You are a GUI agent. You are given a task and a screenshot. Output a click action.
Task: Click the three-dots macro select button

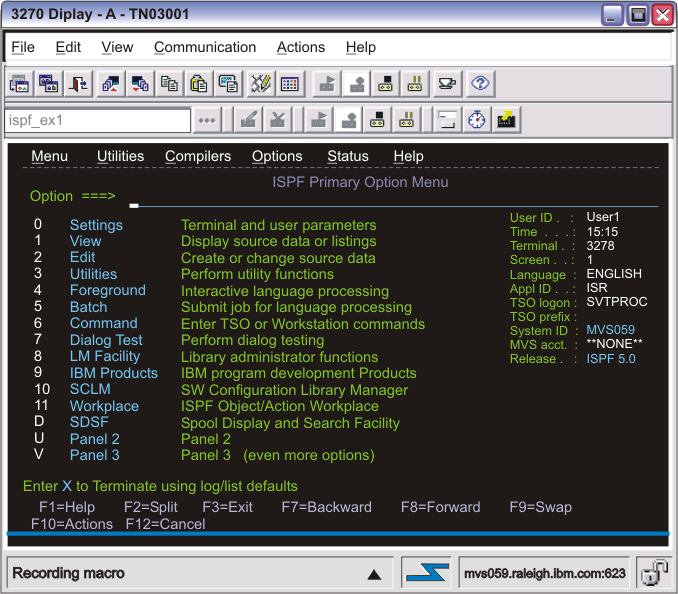point(207,120)
